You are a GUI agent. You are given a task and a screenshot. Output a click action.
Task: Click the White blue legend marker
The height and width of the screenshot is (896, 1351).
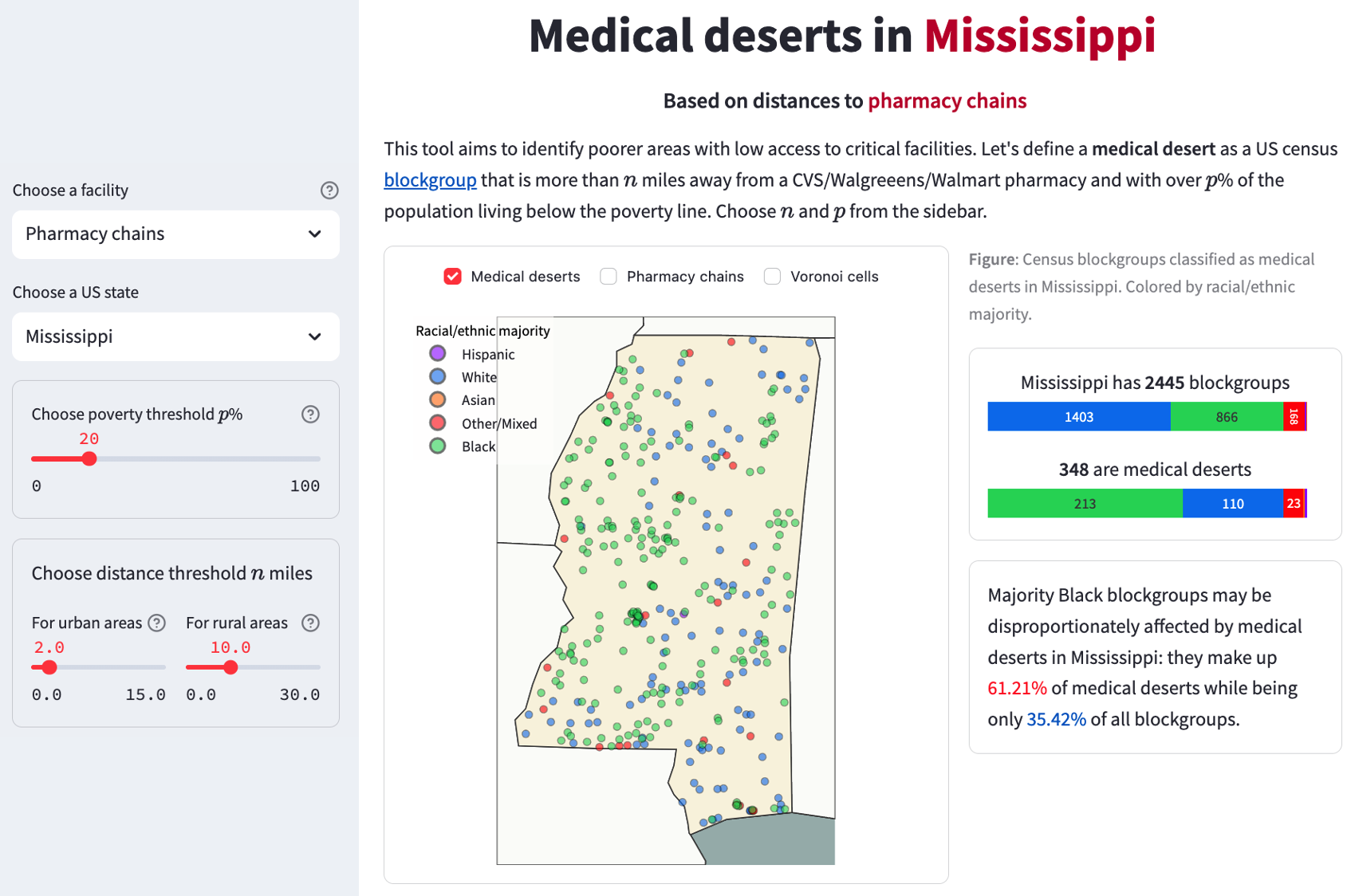pyautogui.click(x=438, y=376)
